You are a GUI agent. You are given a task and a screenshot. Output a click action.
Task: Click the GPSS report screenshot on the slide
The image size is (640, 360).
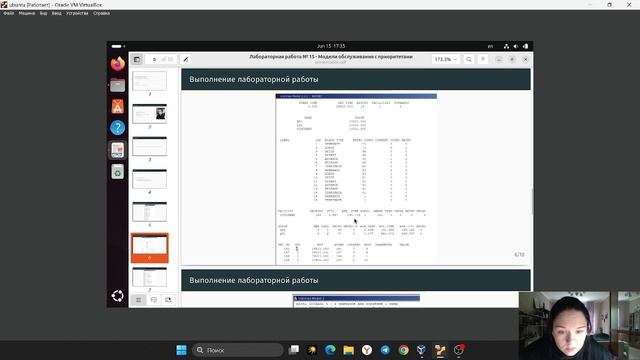(x=356, y=179)
